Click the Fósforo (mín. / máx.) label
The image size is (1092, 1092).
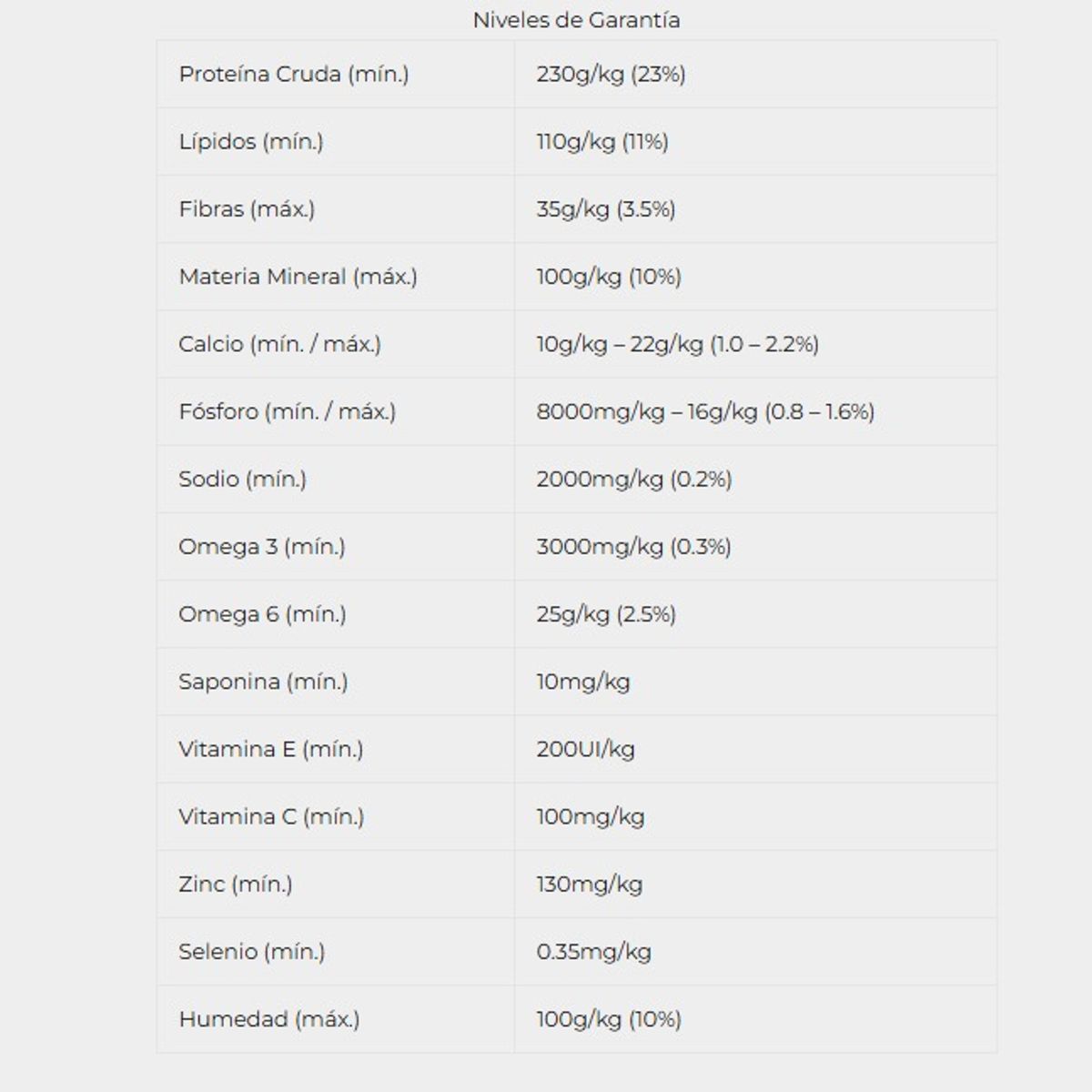[x=288, y=411]
